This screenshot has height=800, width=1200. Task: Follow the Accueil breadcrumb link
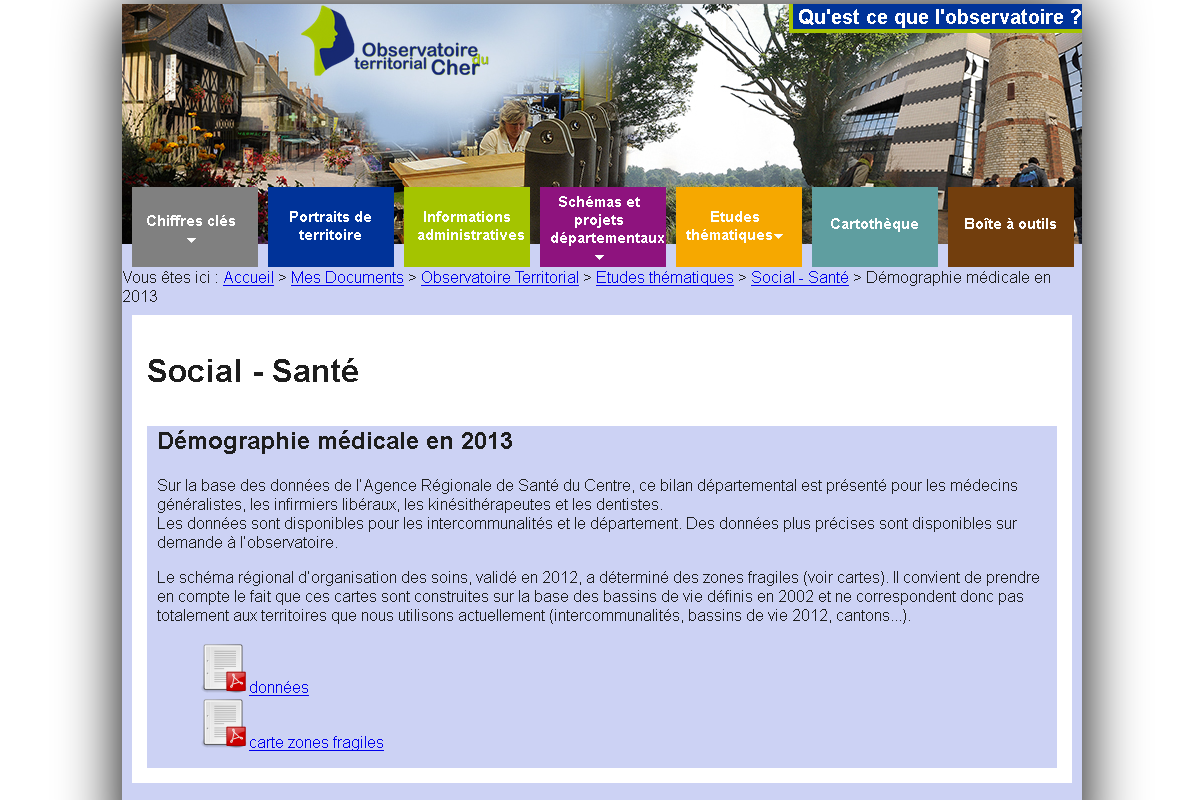[x=248, y=278]
